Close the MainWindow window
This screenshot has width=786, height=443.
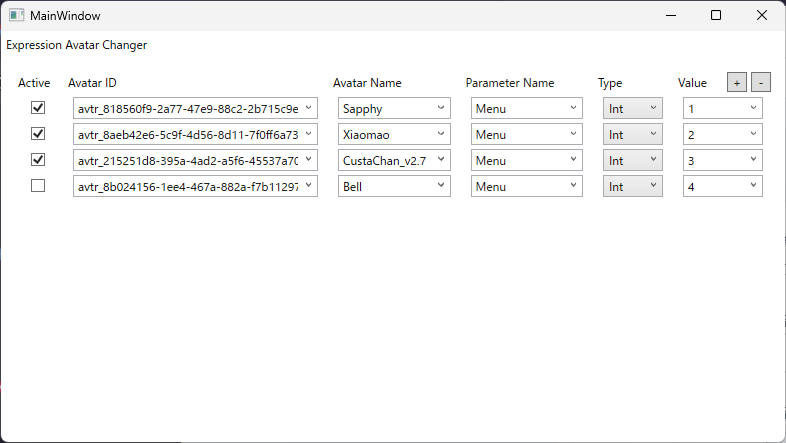point(761,16)
